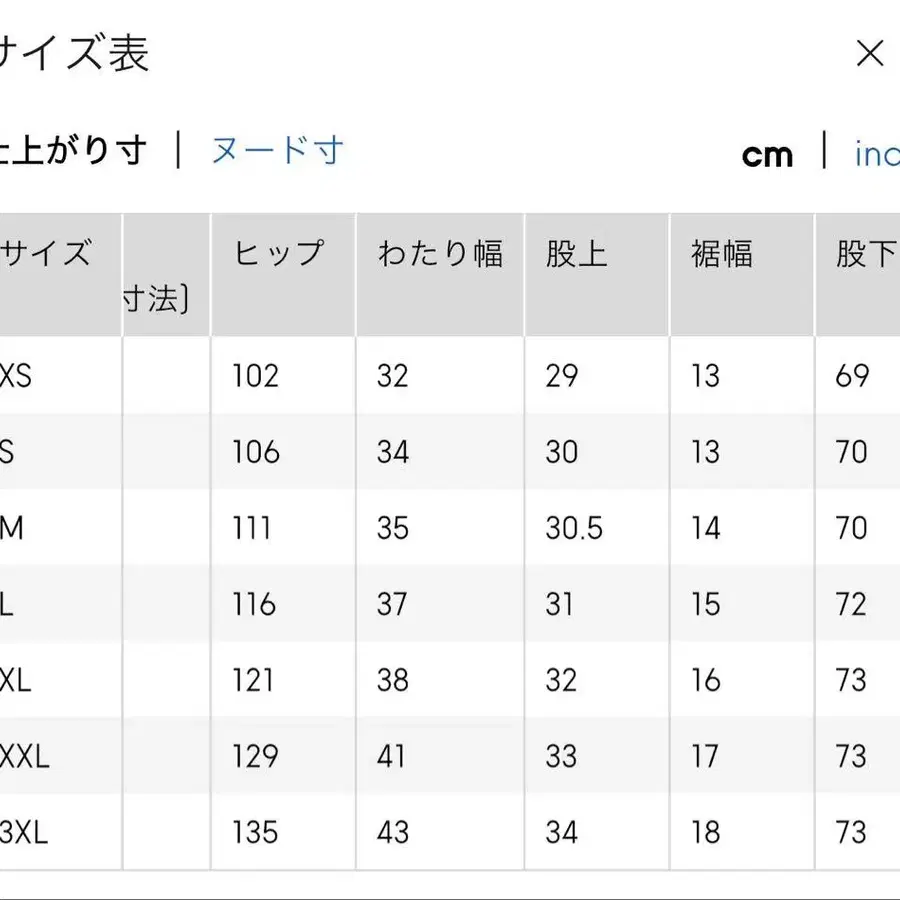Click the 股下 value 69 for XS
Viewport: 900px width, 900px height.
(854, 376)
